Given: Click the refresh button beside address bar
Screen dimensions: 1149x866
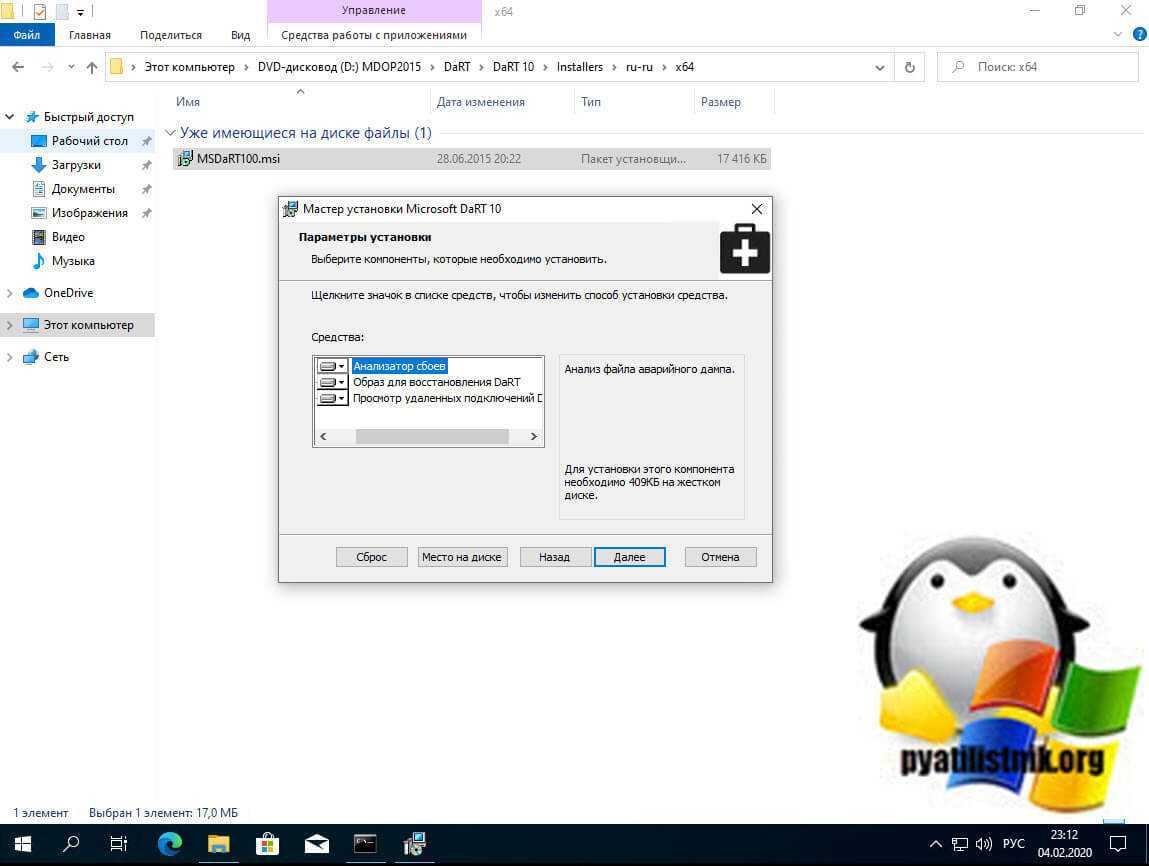Looking at the screenshot, I should coord(909,68).
